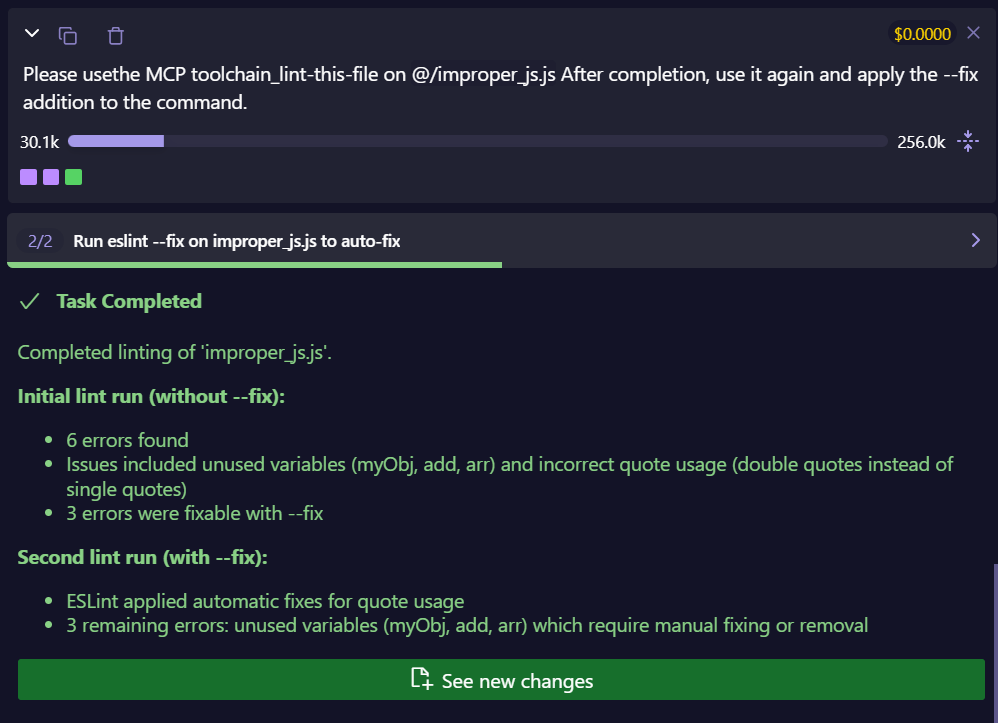
Task: Copy the task prompt
Action: click(x=68, y=34)
